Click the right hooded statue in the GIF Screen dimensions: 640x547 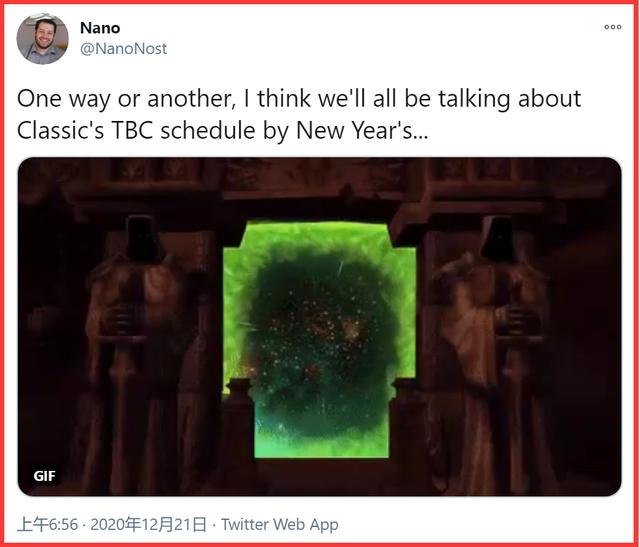pos(494,347)
